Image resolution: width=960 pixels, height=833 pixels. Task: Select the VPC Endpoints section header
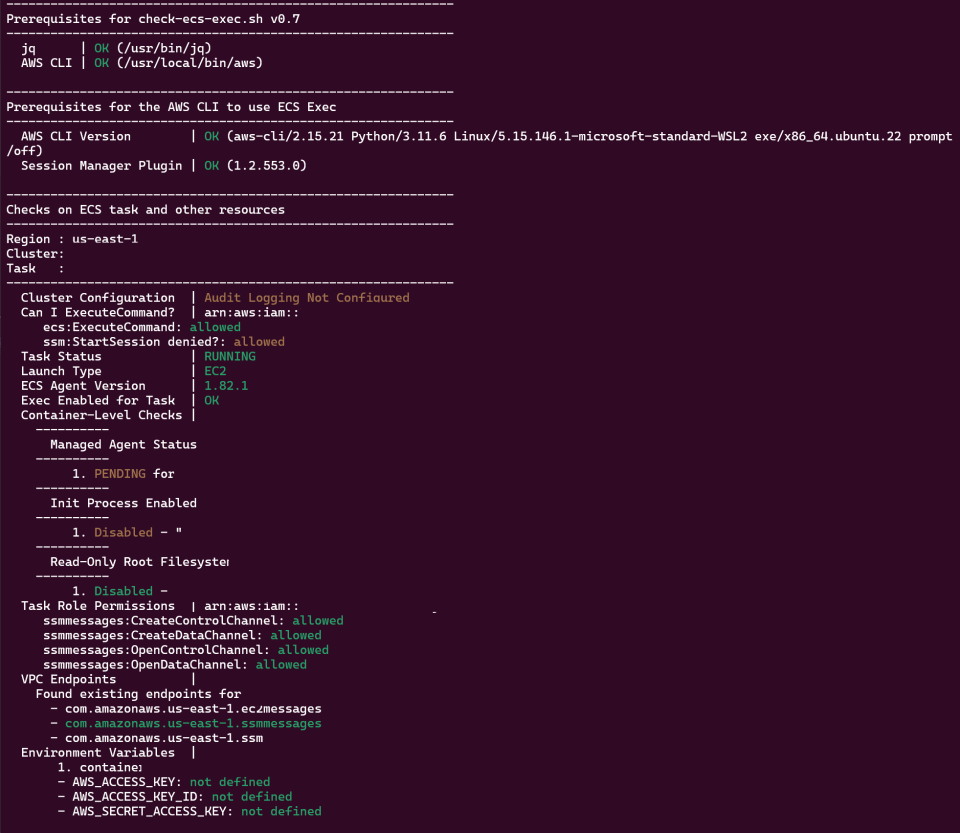coord(60,678)
